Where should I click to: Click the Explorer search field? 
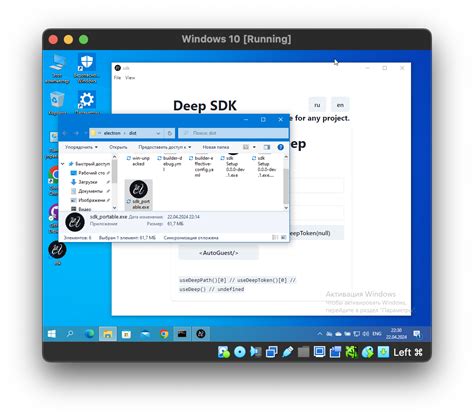(x=233, y=133)
